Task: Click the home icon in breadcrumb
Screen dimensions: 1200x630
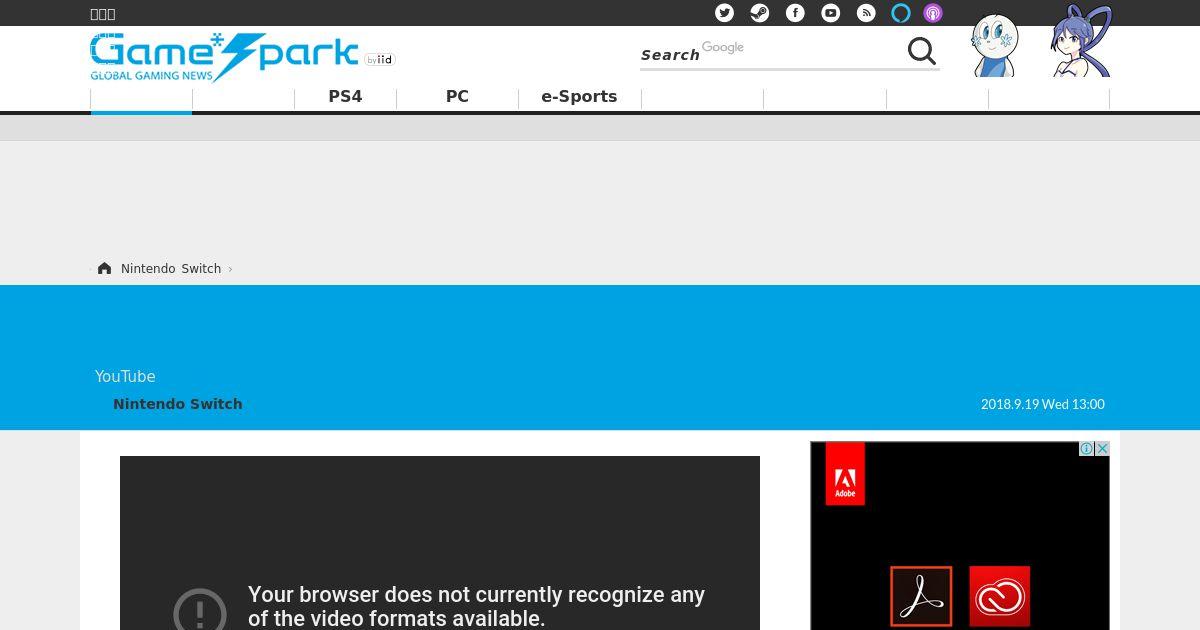Action: [104, 268]
